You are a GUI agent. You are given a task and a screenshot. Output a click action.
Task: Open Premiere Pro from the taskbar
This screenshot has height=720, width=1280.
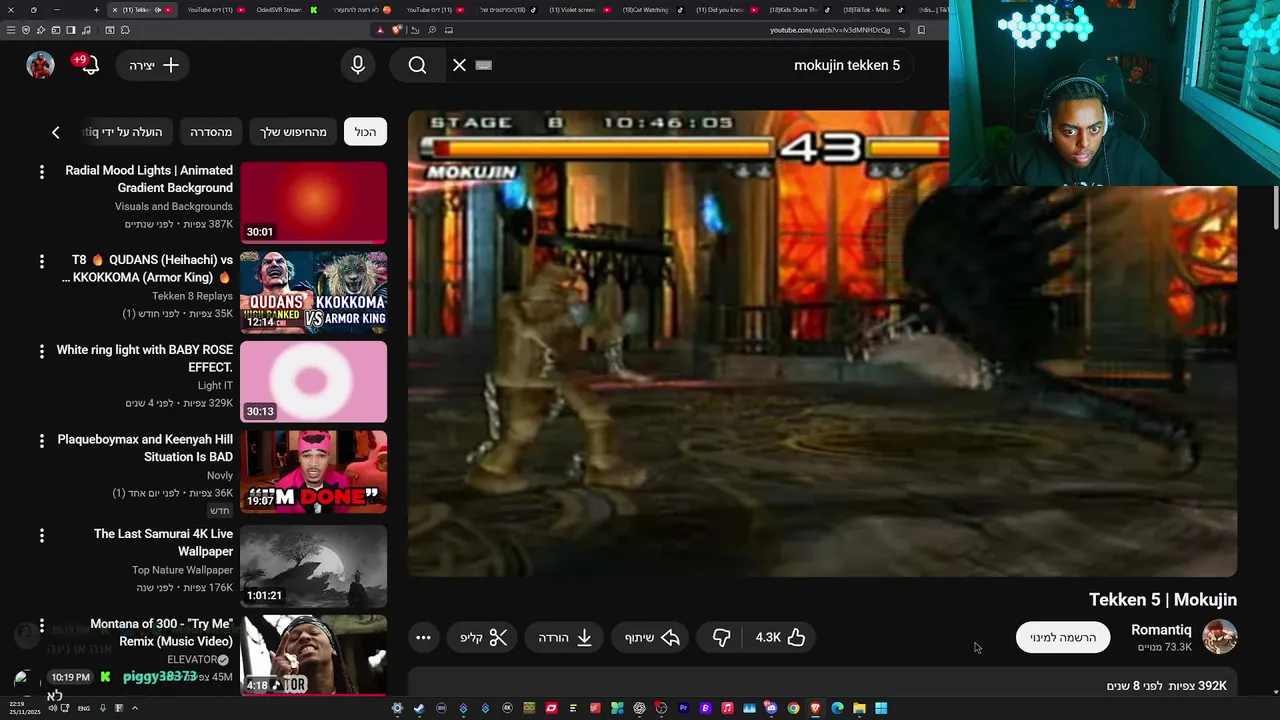click(683, 708)
